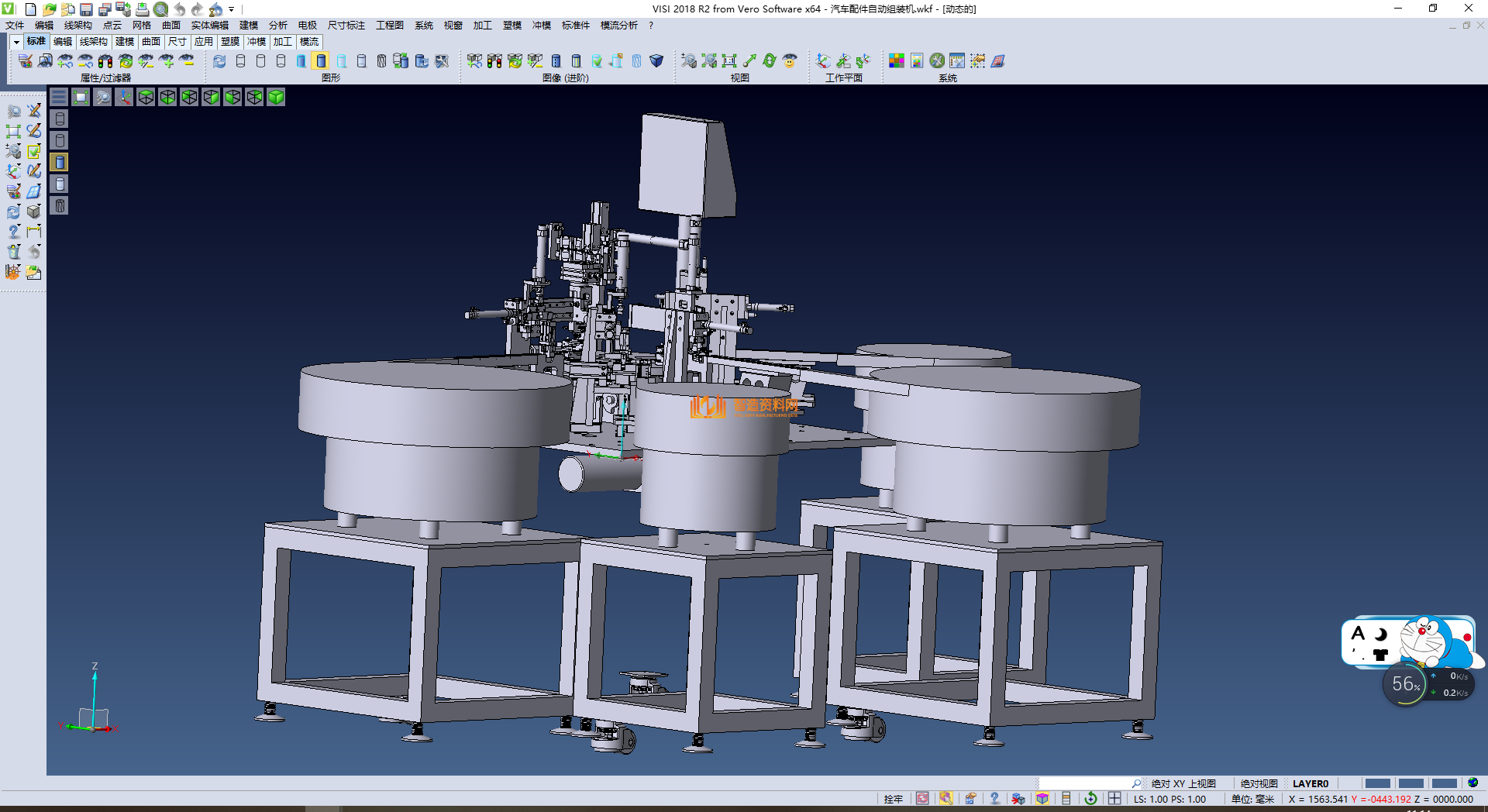
Task: Open the dropdown left of 标准 tab
Action: click(16, 42)
